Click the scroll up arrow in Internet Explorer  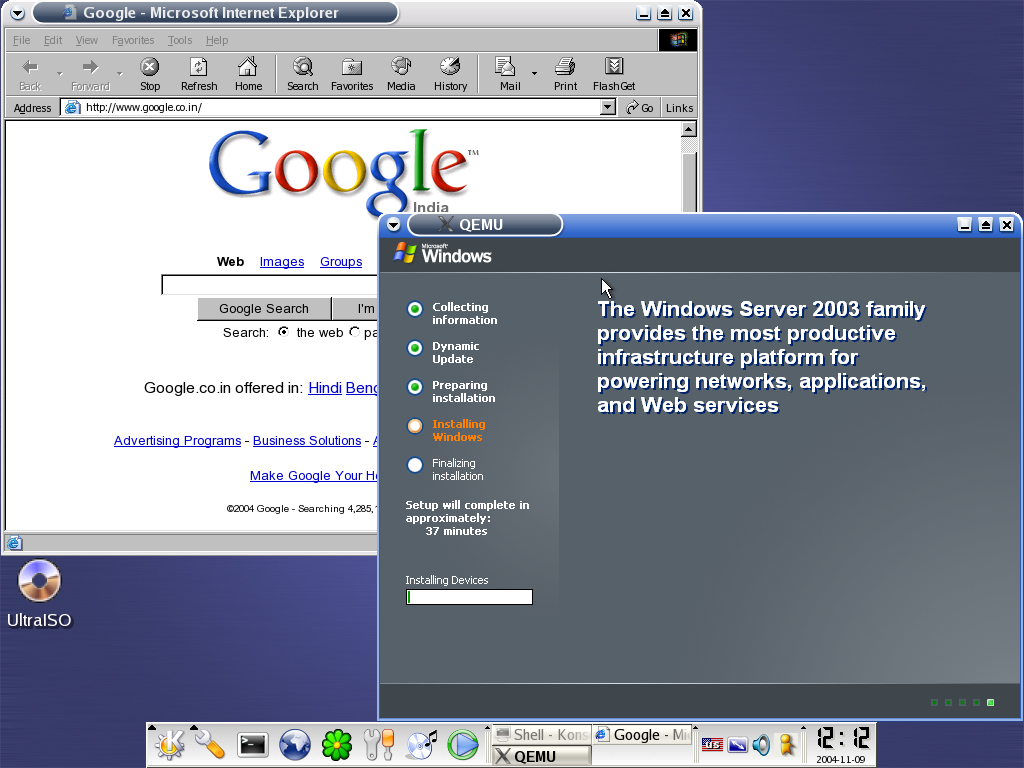point(688,129)
